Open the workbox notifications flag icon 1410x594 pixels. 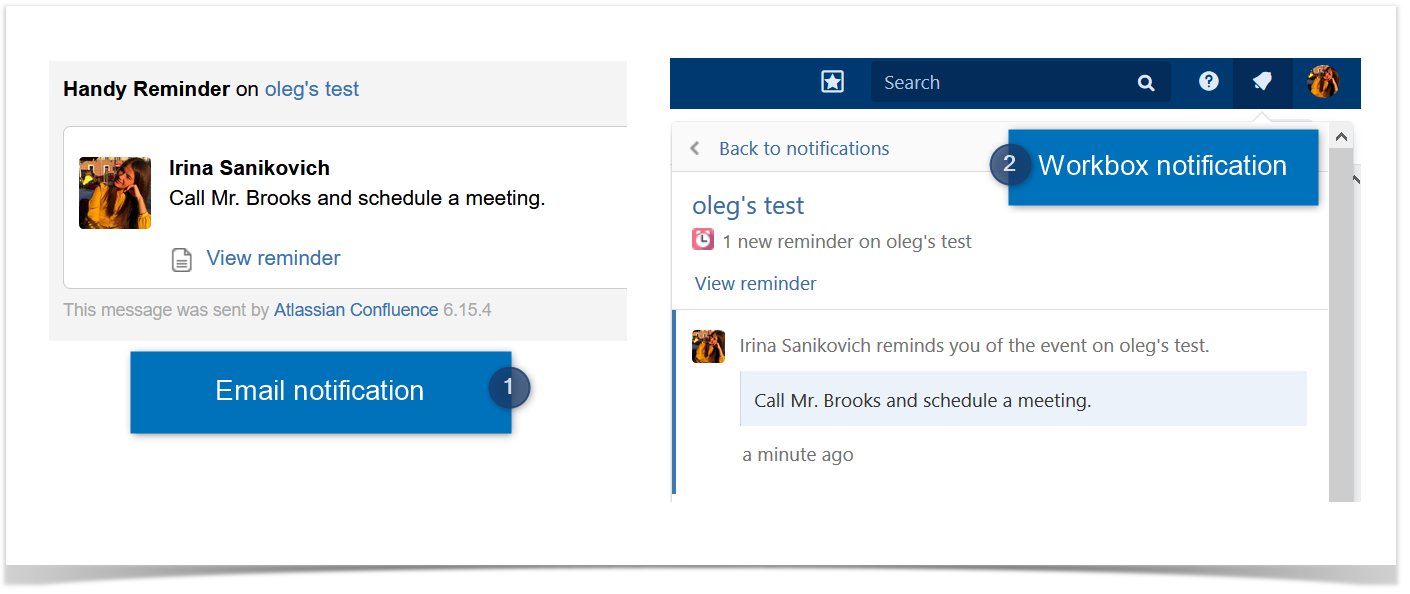(x=1262, y=82)
